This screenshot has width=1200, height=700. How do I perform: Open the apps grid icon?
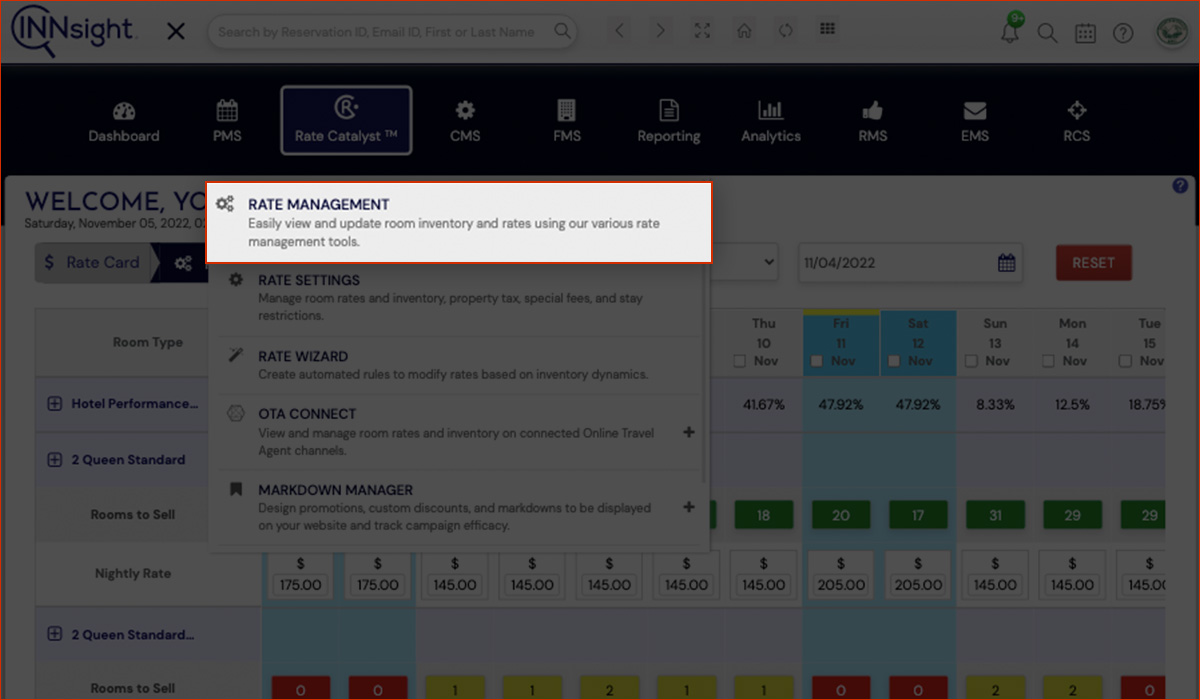point(827,29)
